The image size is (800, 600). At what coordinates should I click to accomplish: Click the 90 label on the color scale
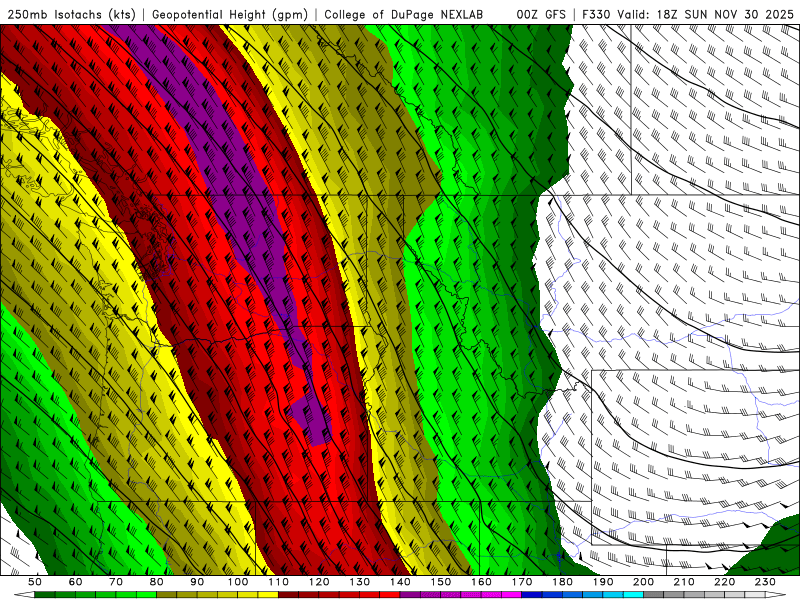tap(197, 582)
